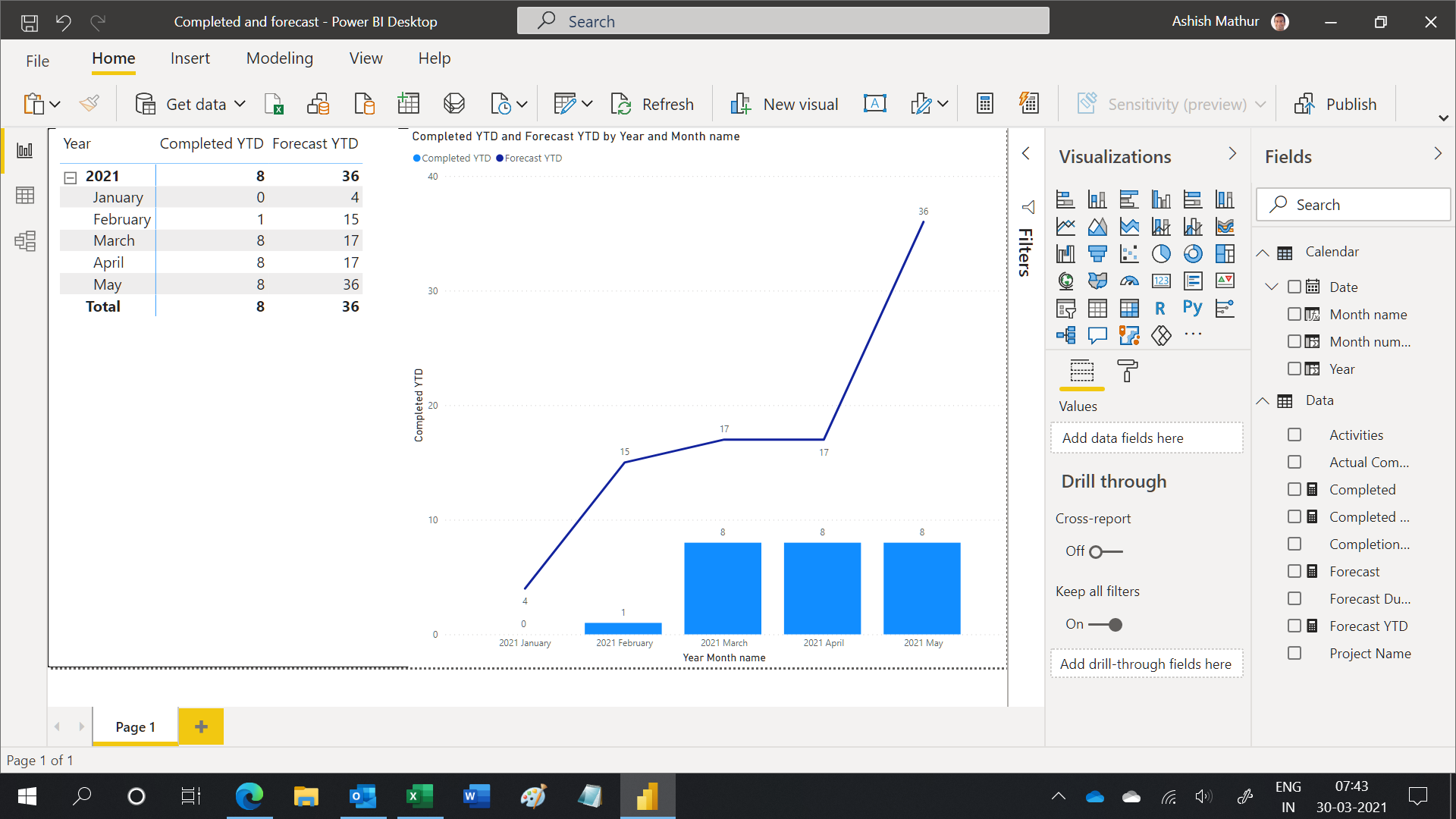This screenshot has width=1456, height=819.
Task: Switch to the View ribbon tab
Action: point(366,58)
